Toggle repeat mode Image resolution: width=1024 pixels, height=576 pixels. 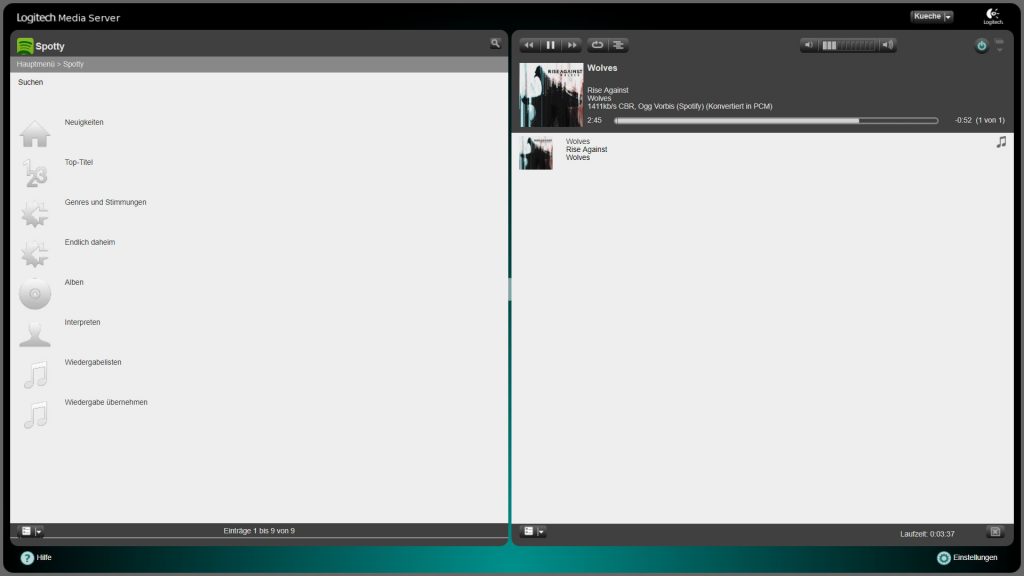point(597,45)
